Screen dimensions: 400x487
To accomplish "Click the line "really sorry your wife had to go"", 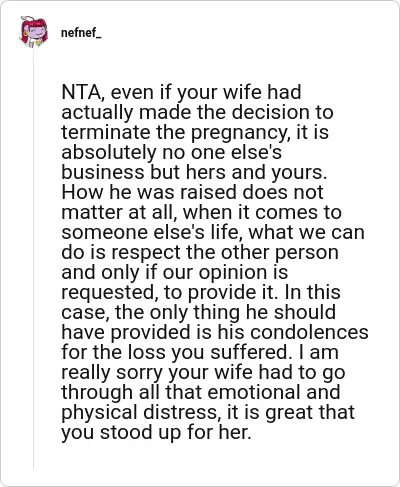I will 203,372.
